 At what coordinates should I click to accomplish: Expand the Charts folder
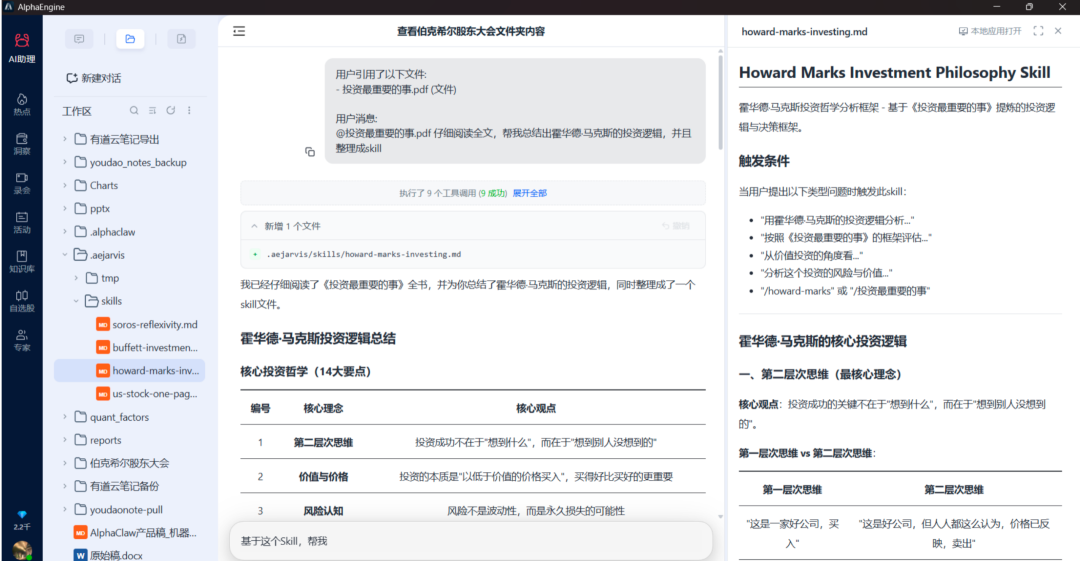66,185
